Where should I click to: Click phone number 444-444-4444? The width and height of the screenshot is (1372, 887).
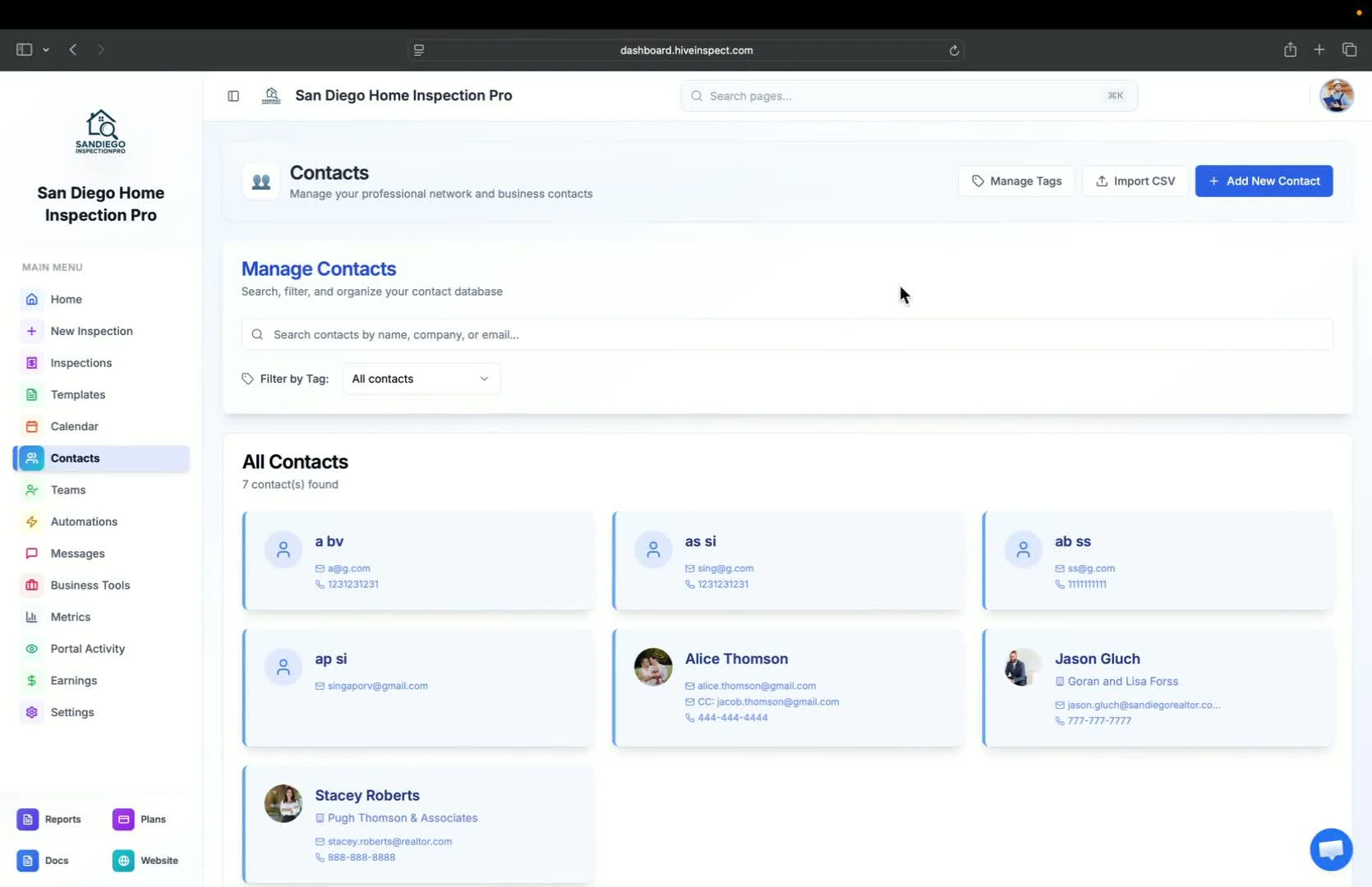(x=732, y=718)
